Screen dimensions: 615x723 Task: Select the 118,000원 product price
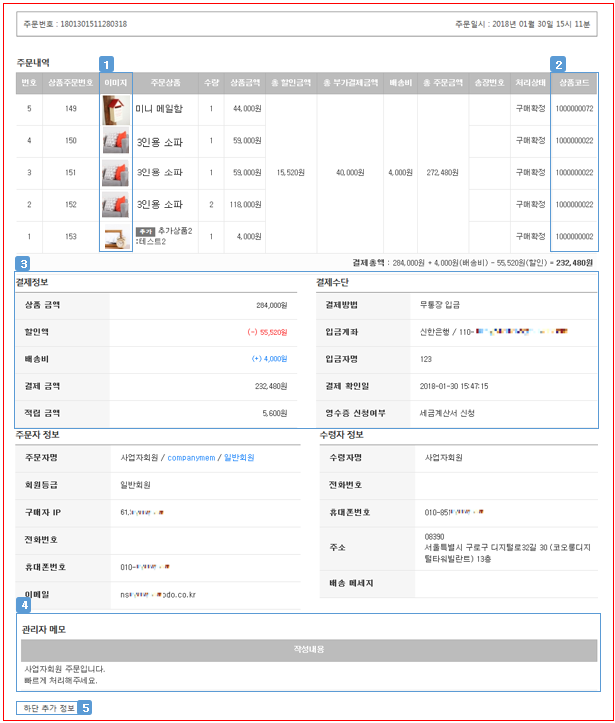(x=246, y=204)
